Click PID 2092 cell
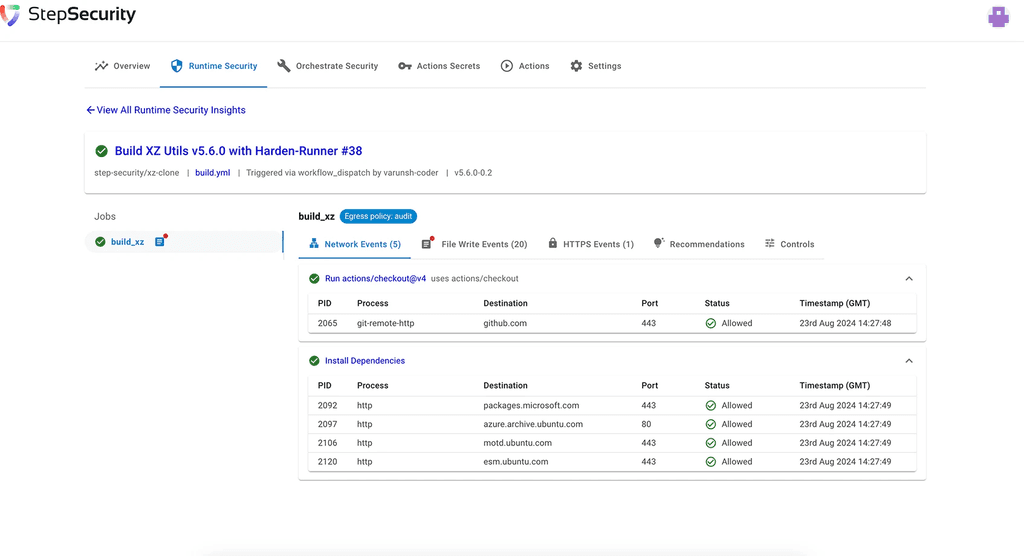The image size is (1024, 556). [x=327, y=406]
